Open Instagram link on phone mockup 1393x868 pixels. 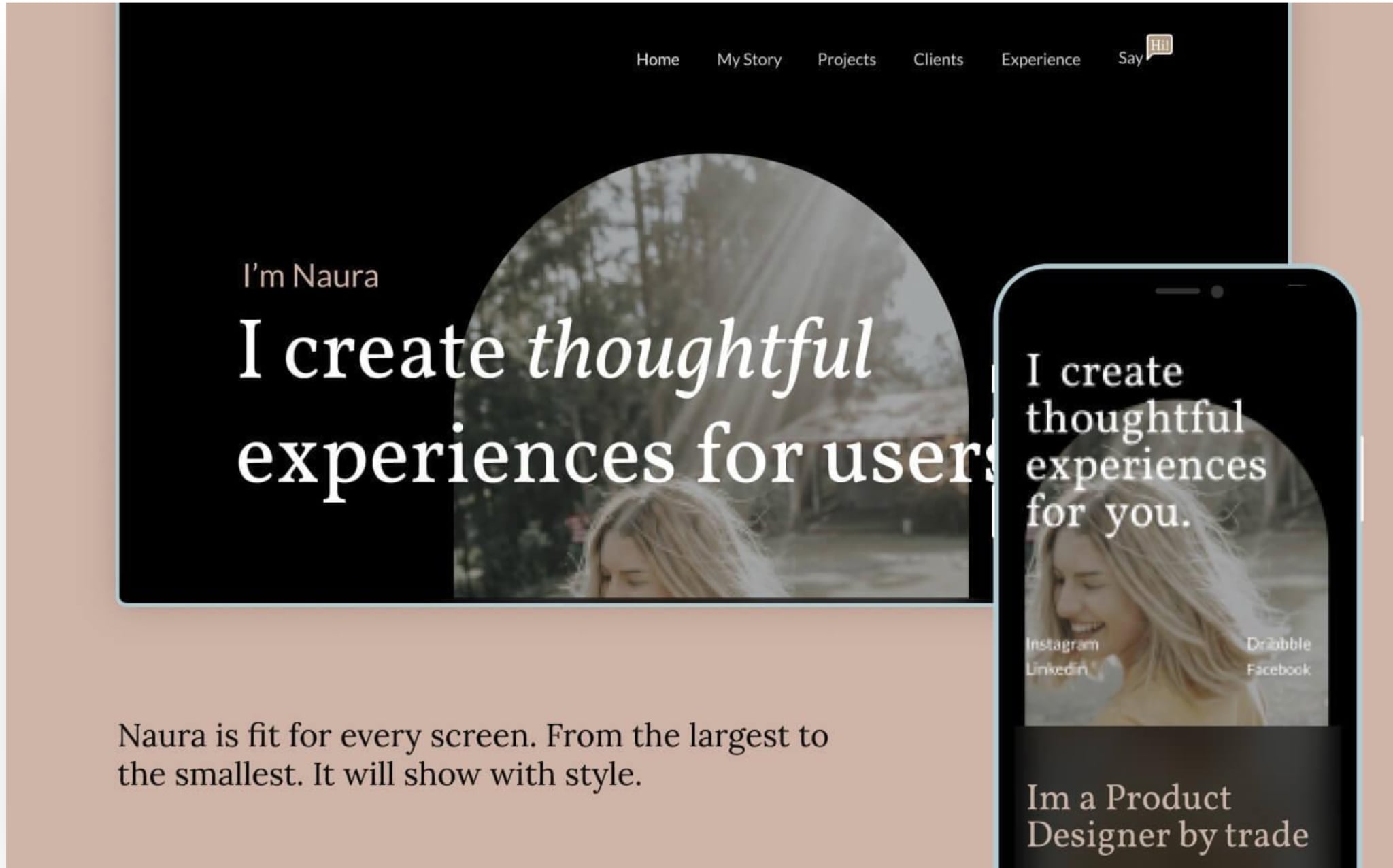pos(1062,644)
